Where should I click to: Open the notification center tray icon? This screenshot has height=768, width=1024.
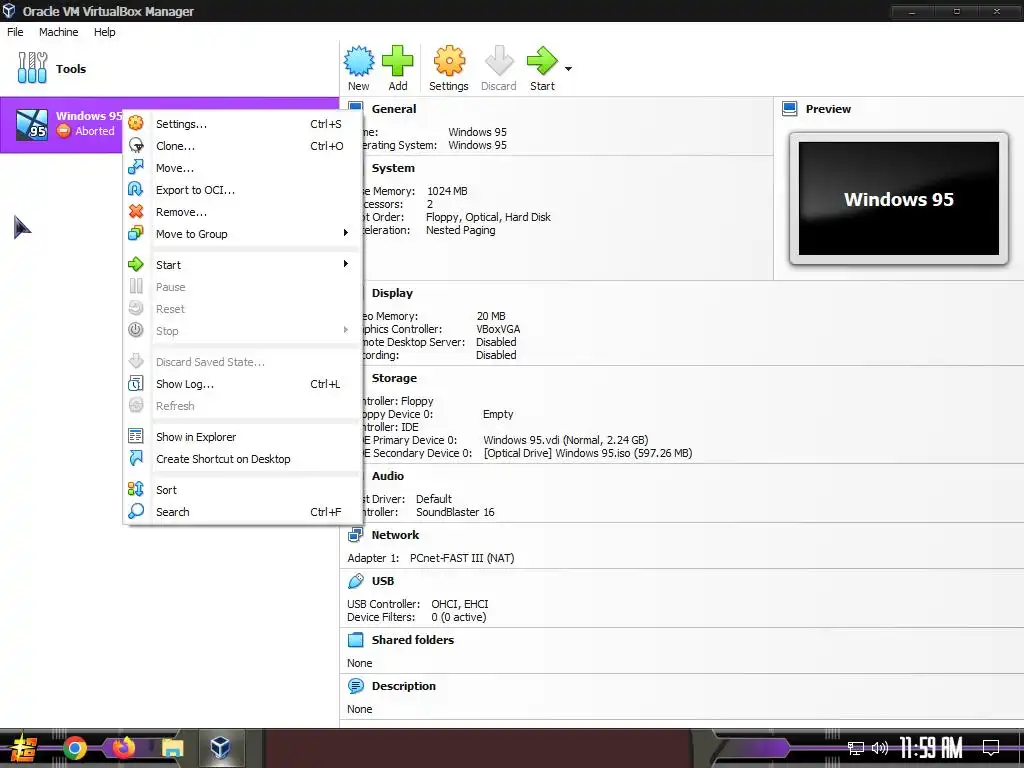point(991,748)
